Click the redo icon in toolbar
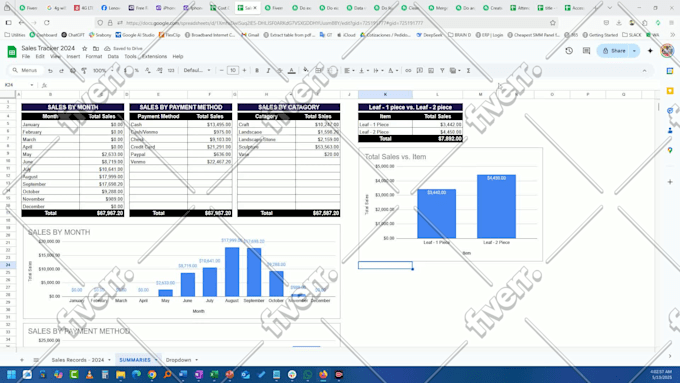680x383 pixels. pos(61,70)
